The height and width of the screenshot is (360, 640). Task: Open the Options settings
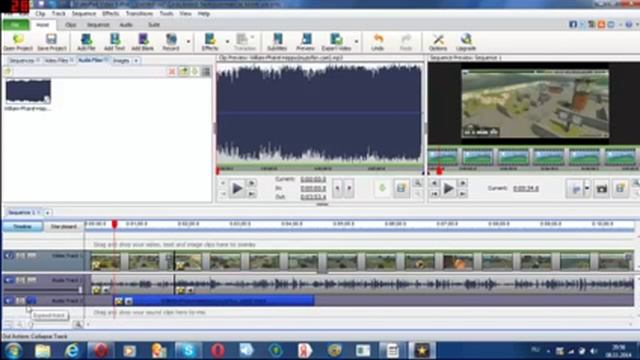[438, 42]
